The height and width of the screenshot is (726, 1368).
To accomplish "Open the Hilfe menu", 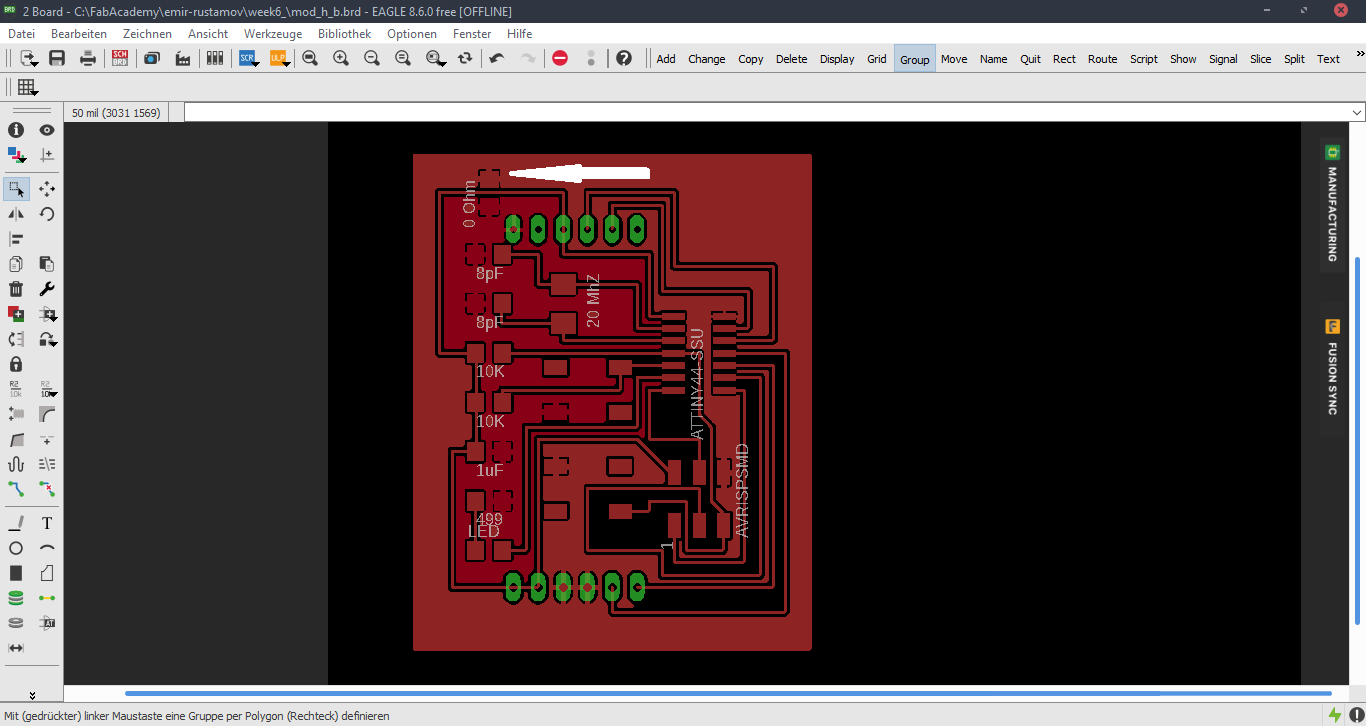I will pos(520,34).
